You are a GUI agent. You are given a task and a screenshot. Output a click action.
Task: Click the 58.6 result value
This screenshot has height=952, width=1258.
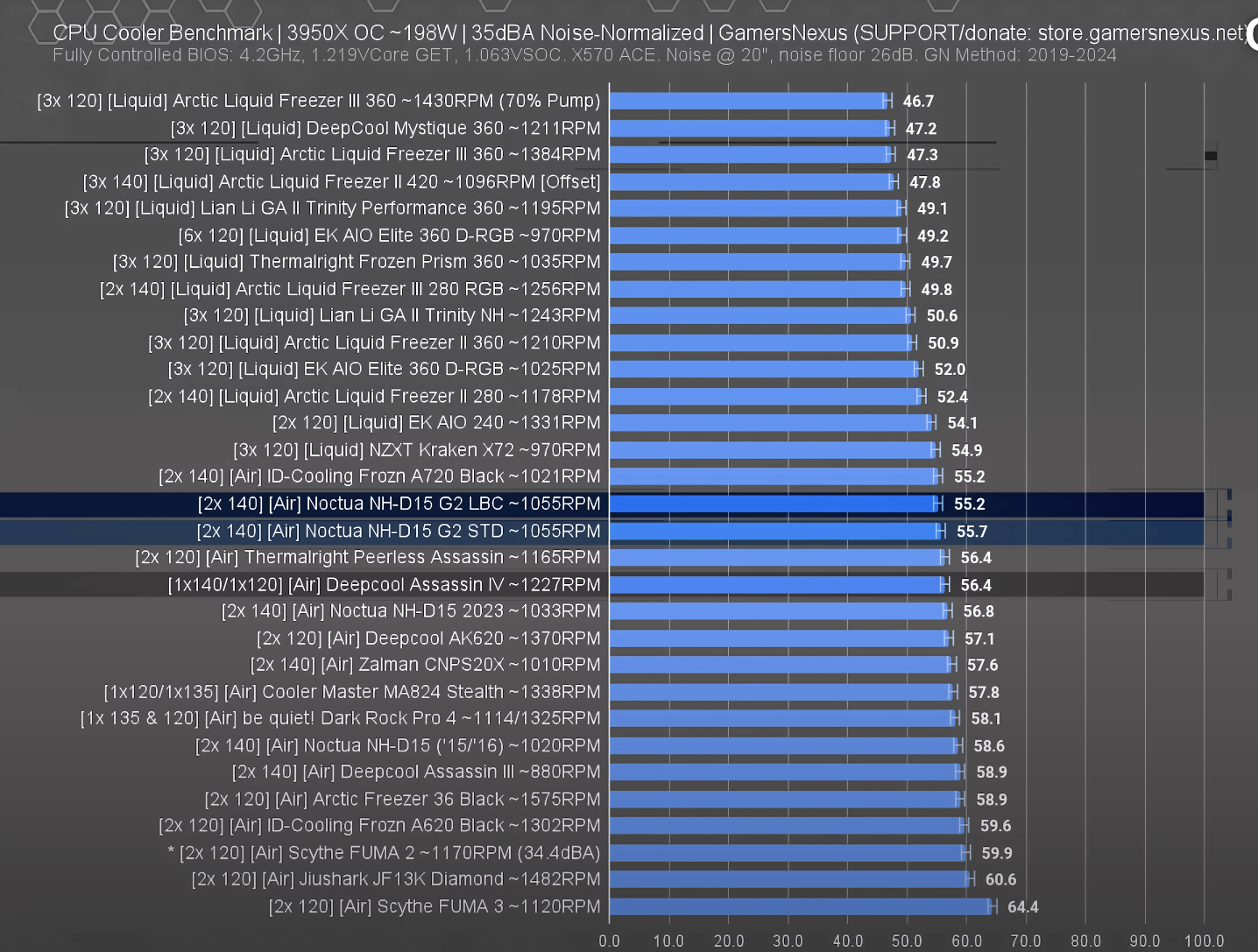pyautogui.click(x=989, y=746)
